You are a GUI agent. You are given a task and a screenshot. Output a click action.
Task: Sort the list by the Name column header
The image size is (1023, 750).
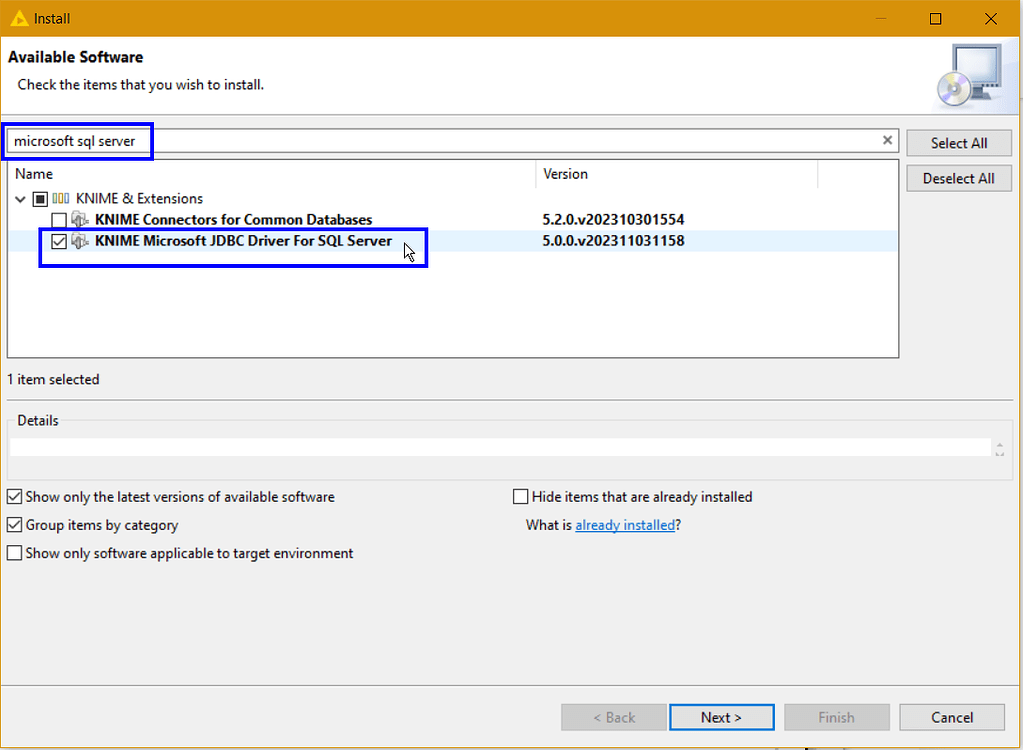(x=34, y=173)
